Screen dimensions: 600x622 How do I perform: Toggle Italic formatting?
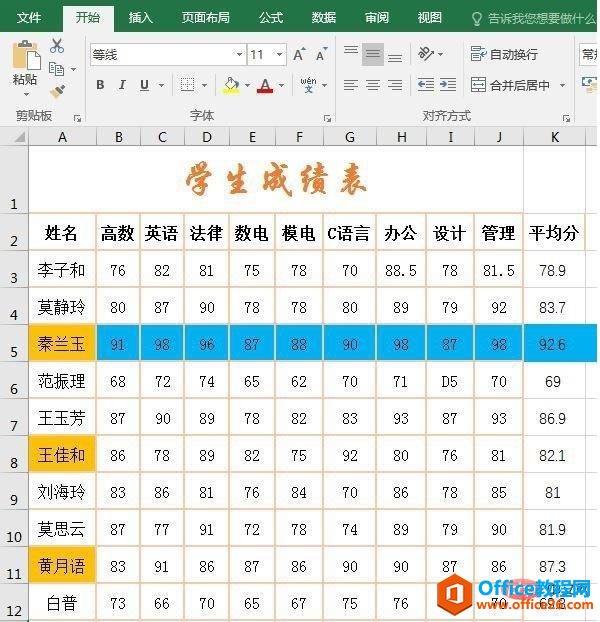click(122, 84)
